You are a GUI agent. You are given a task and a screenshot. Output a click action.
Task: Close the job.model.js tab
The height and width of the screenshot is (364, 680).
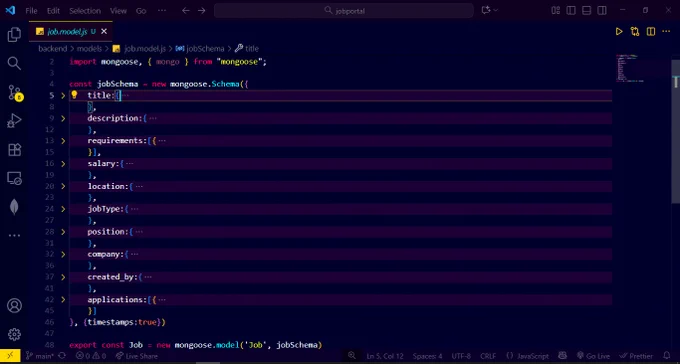coord(104,31)
